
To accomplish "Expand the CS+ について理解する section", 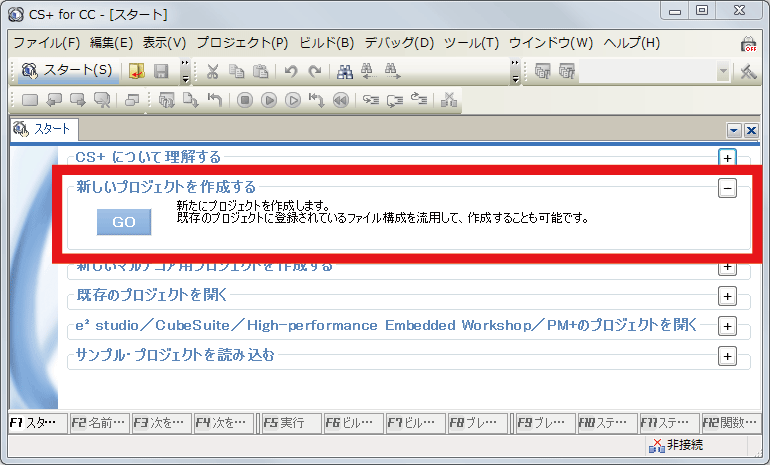I will click(727, 158).
